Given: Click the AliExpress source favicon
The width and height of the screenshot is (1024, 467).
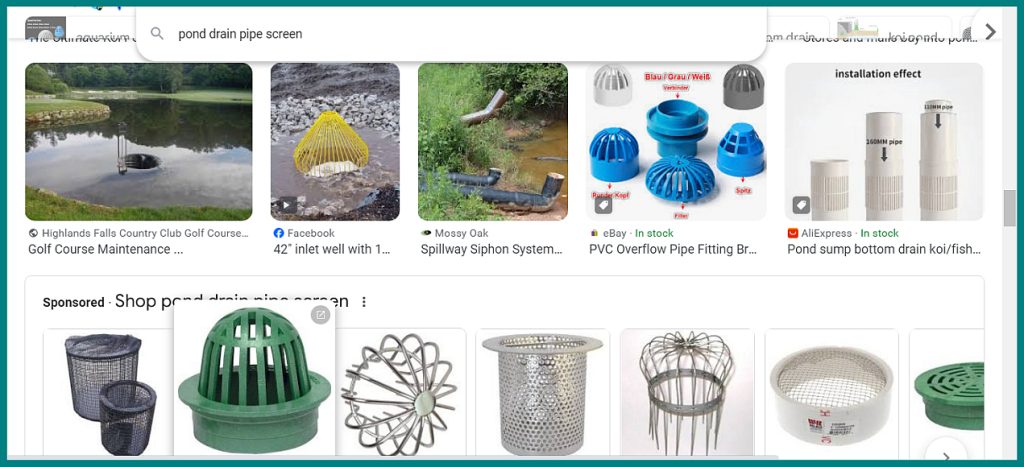Looking at the screenshot, I should point(793,233).
